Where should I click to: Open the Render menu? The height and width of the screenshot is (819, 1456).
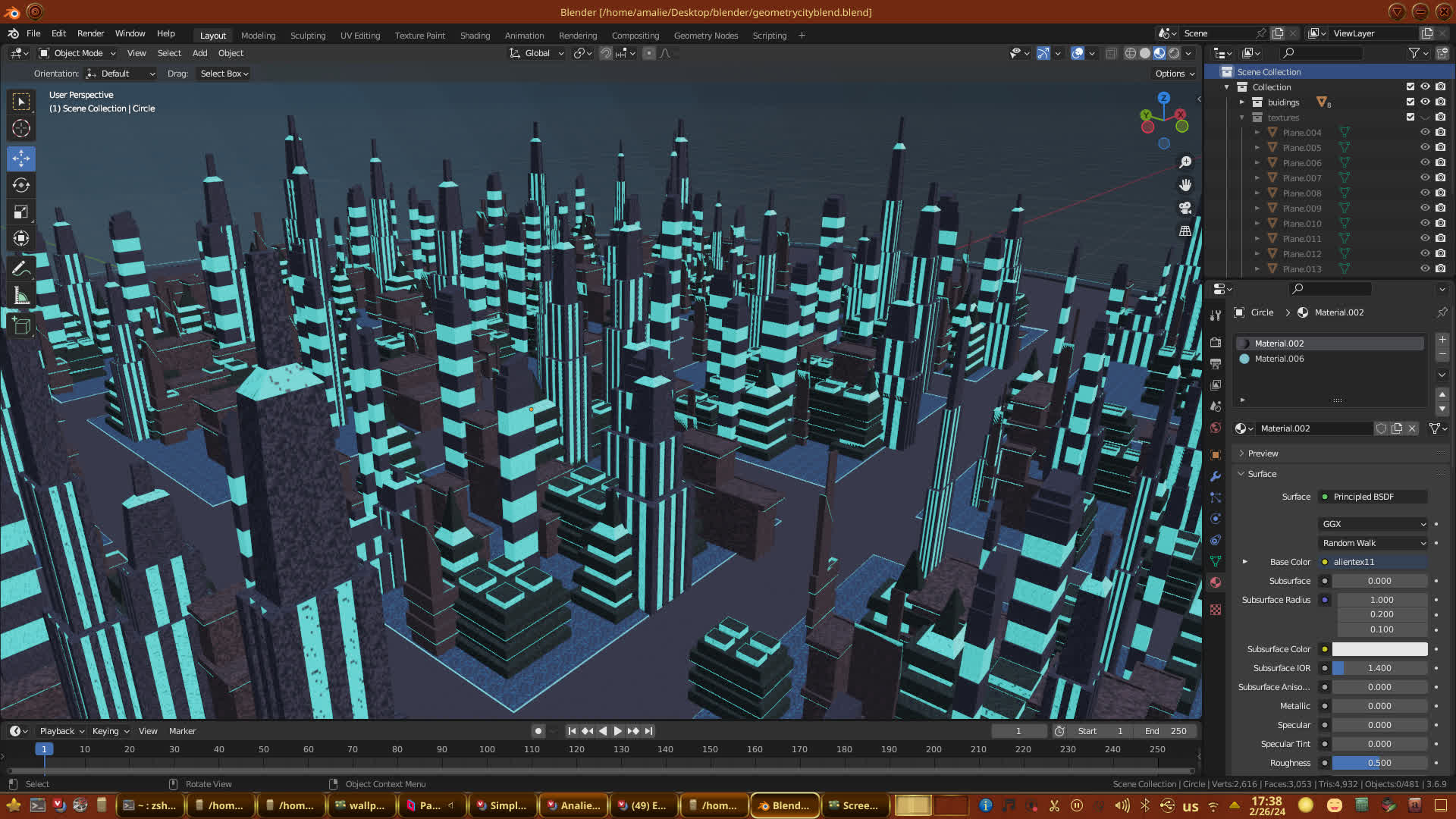(x=90, y=33)
